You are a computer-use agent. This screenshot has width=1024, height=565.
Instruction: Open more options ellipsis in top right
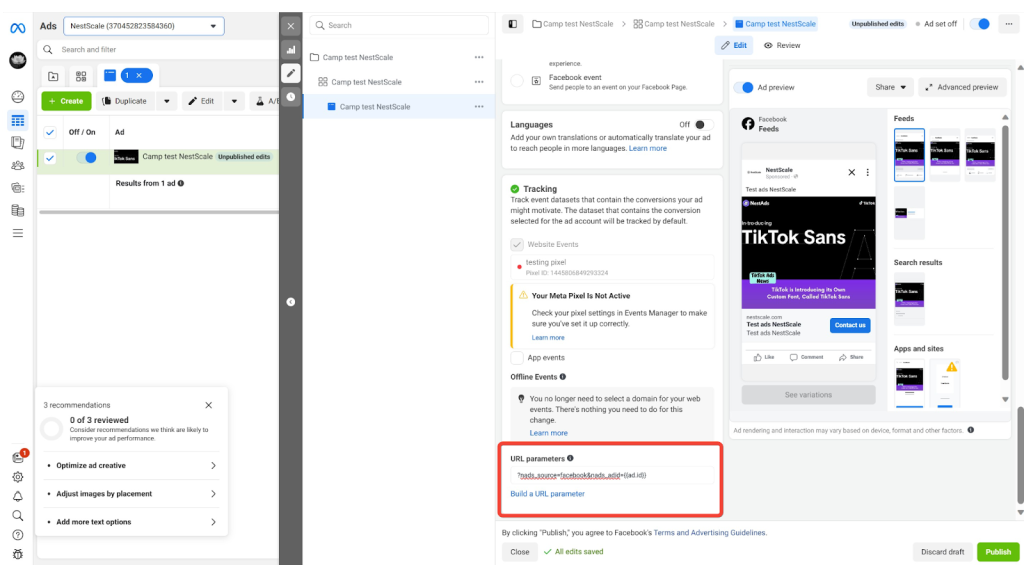tap(1009, 24)
